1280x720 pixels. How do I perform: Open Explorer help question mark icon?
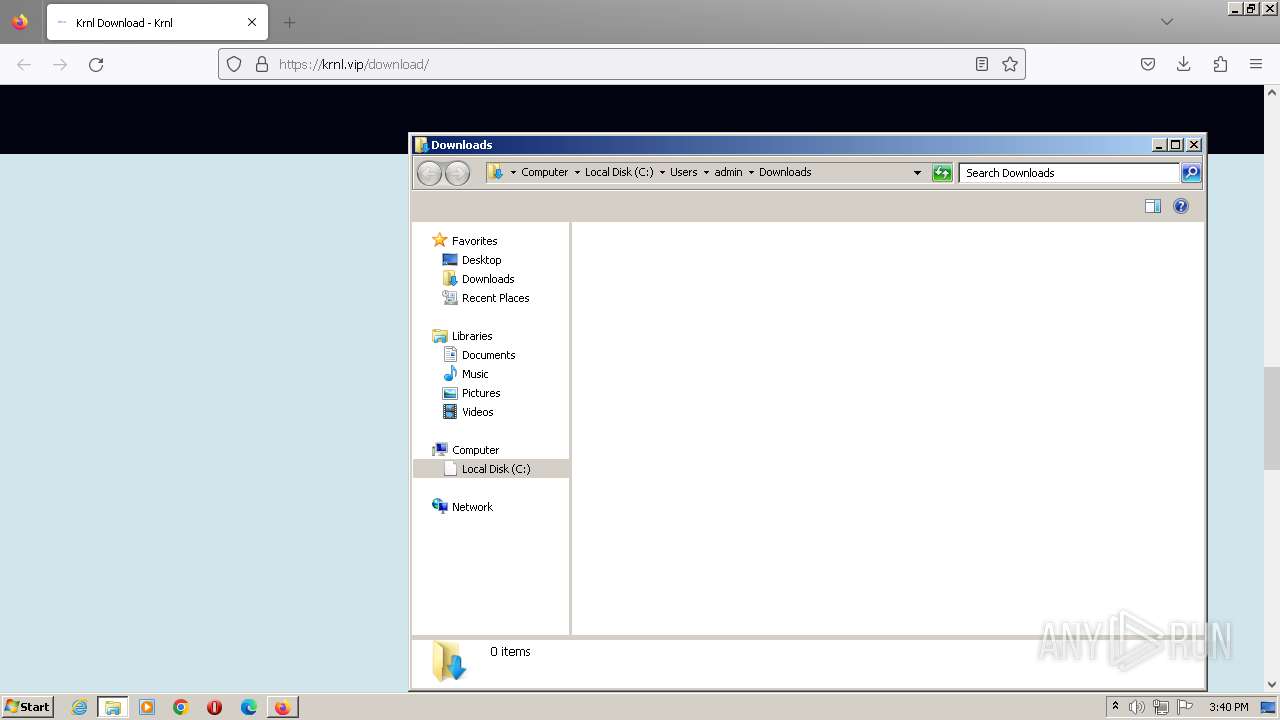[x=1181, y=206]
